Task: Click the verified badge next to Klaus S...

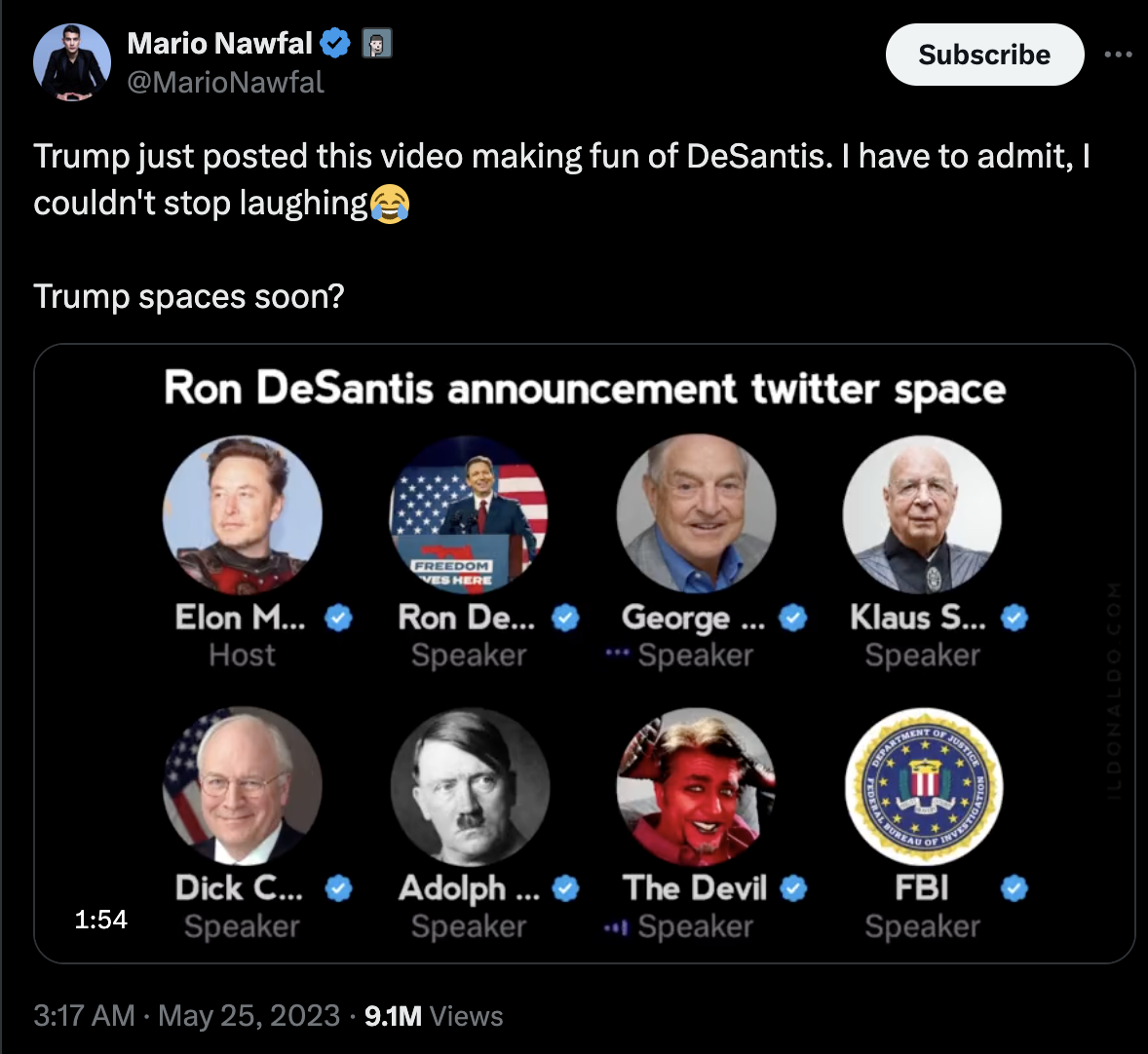Action: pyautogui.click(x=1014, y=618)
